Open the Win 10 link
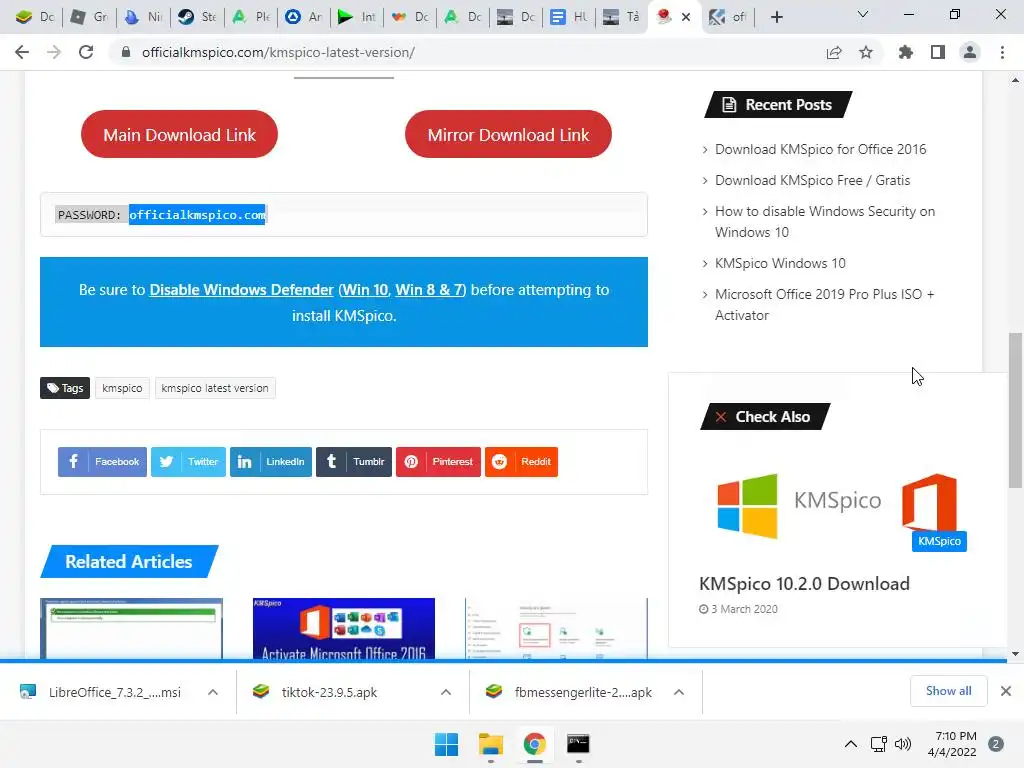 coord(365,290)
